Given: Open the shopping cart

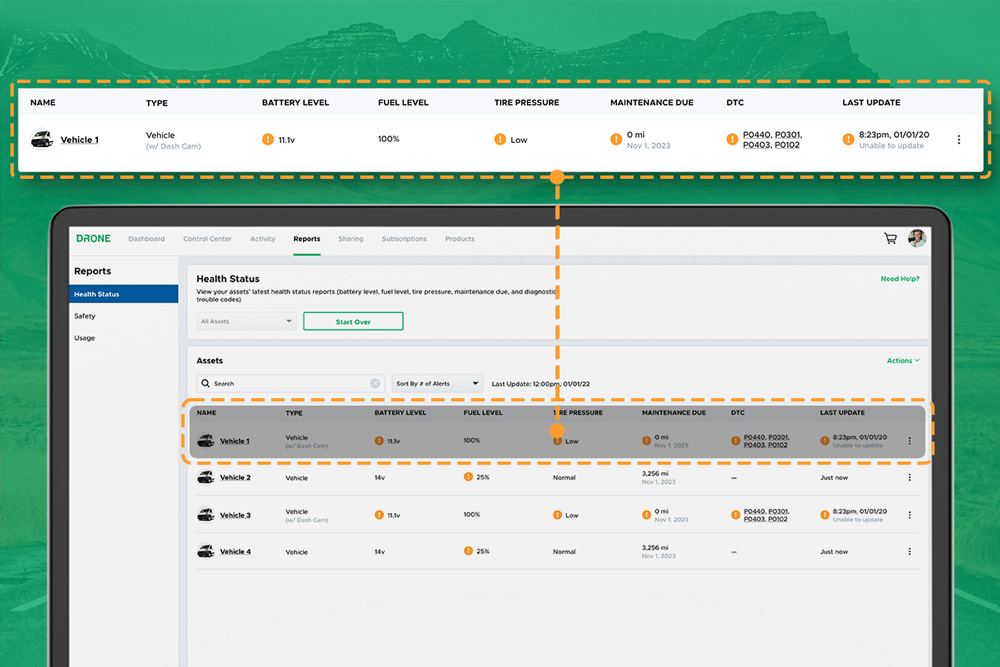Looking at the screenshot, I should pos(889,238).
